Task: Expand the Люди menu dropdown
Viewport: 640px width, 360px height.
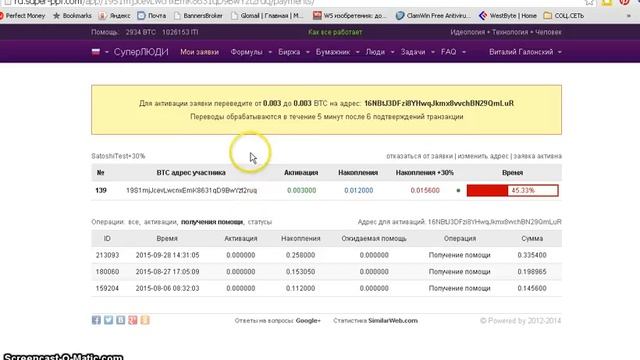Action: (x=392, y=52)
